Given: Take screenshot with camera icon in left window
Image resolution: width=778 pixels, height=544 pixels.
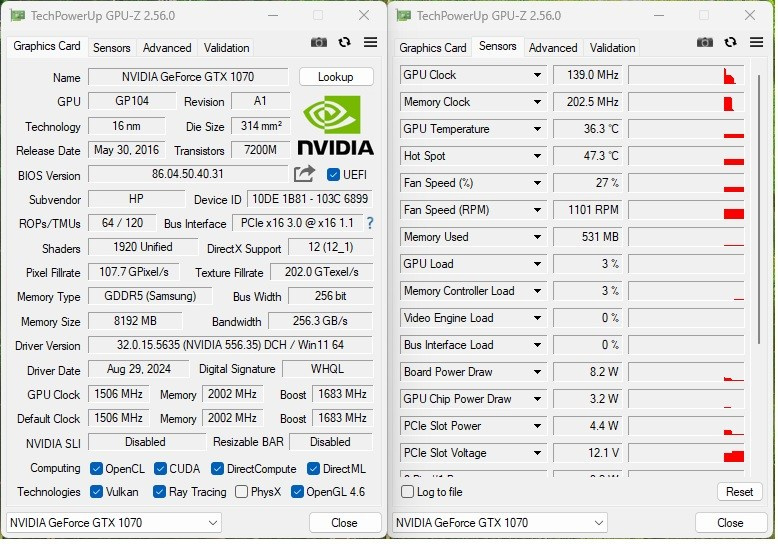Looking at the screenshot, I should pos(319,43).
